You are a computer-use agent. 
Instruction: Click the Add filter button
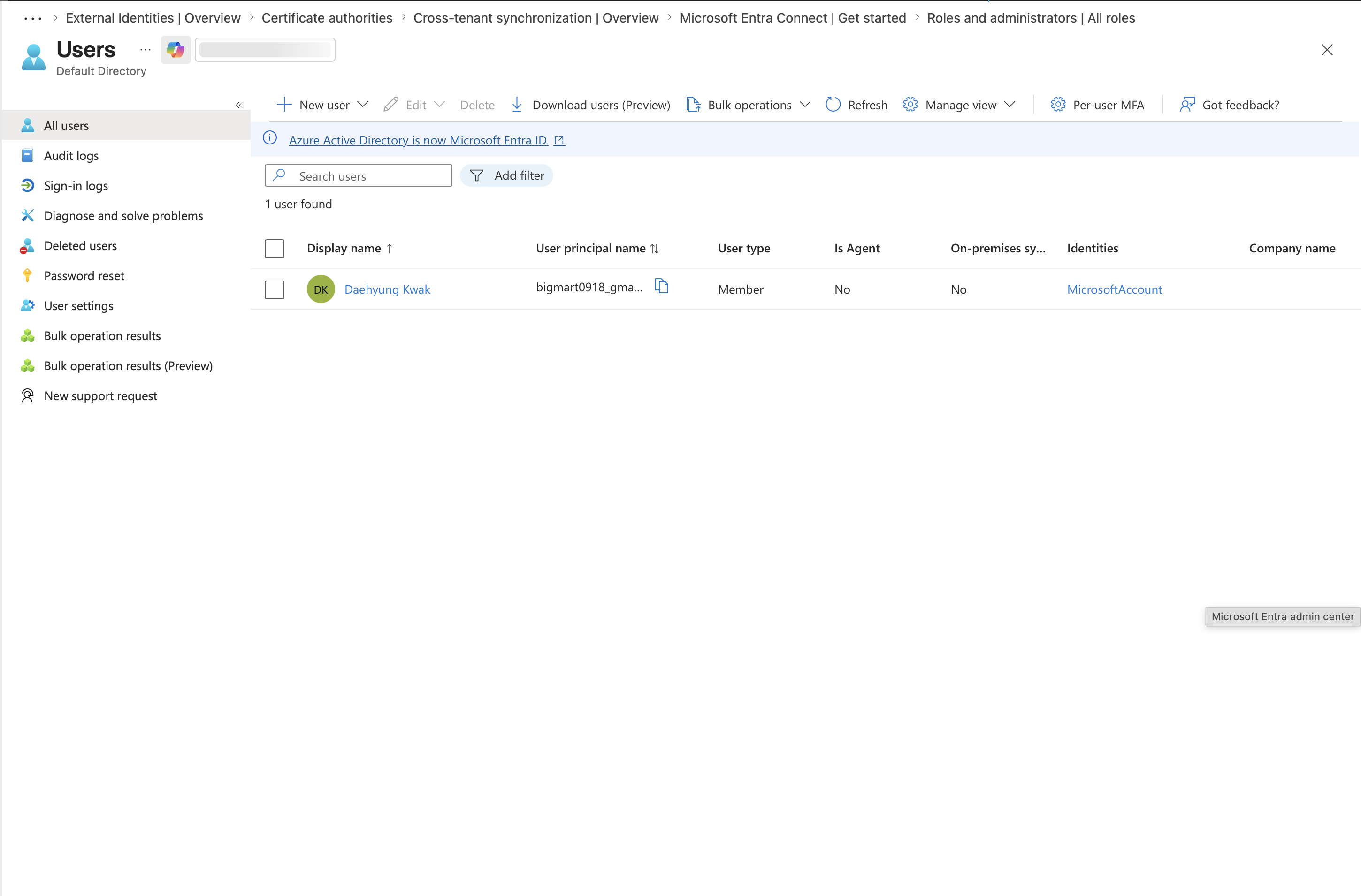click(x=507, y=175)
